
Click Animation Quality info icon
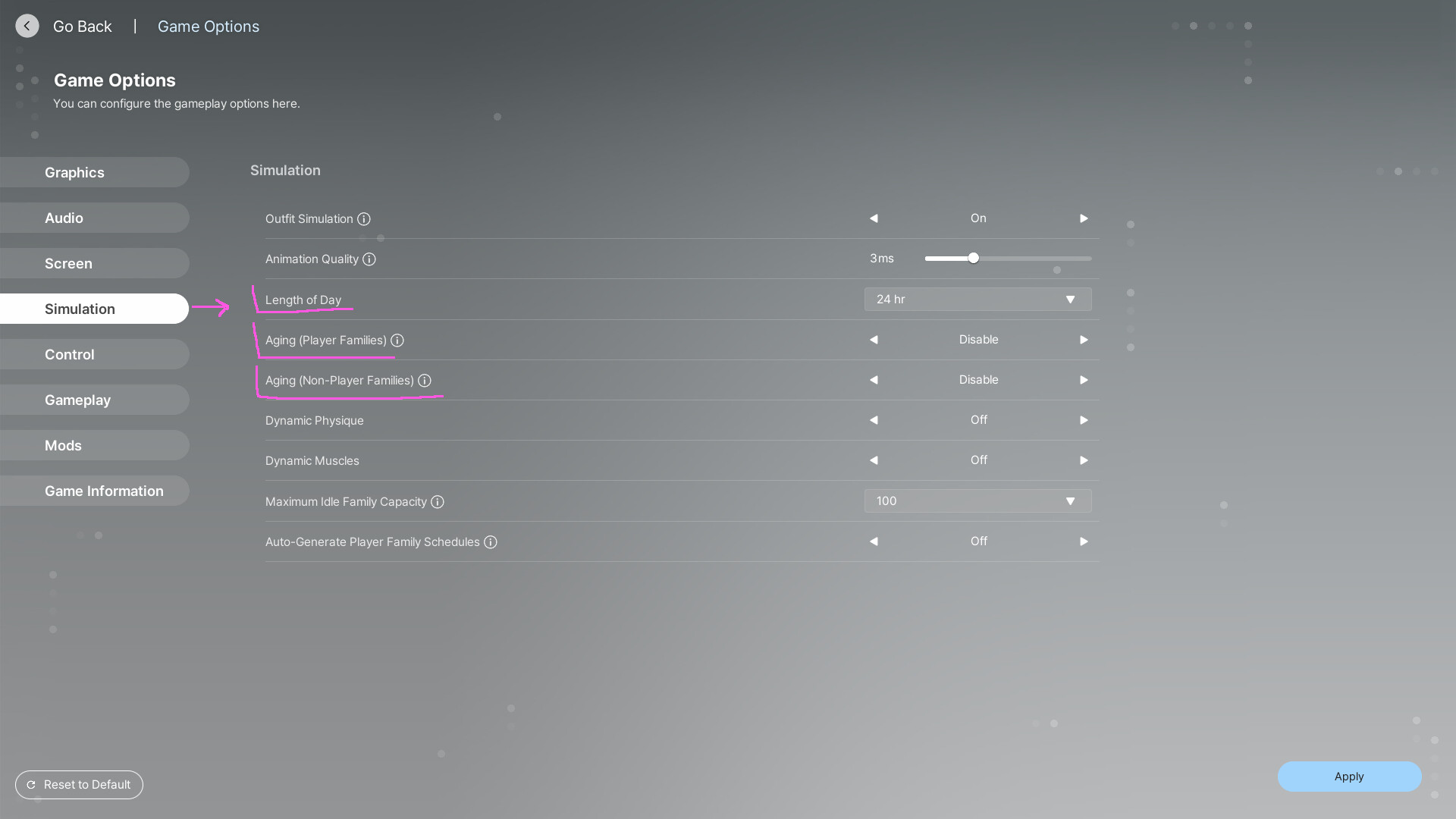pos(369,259)
